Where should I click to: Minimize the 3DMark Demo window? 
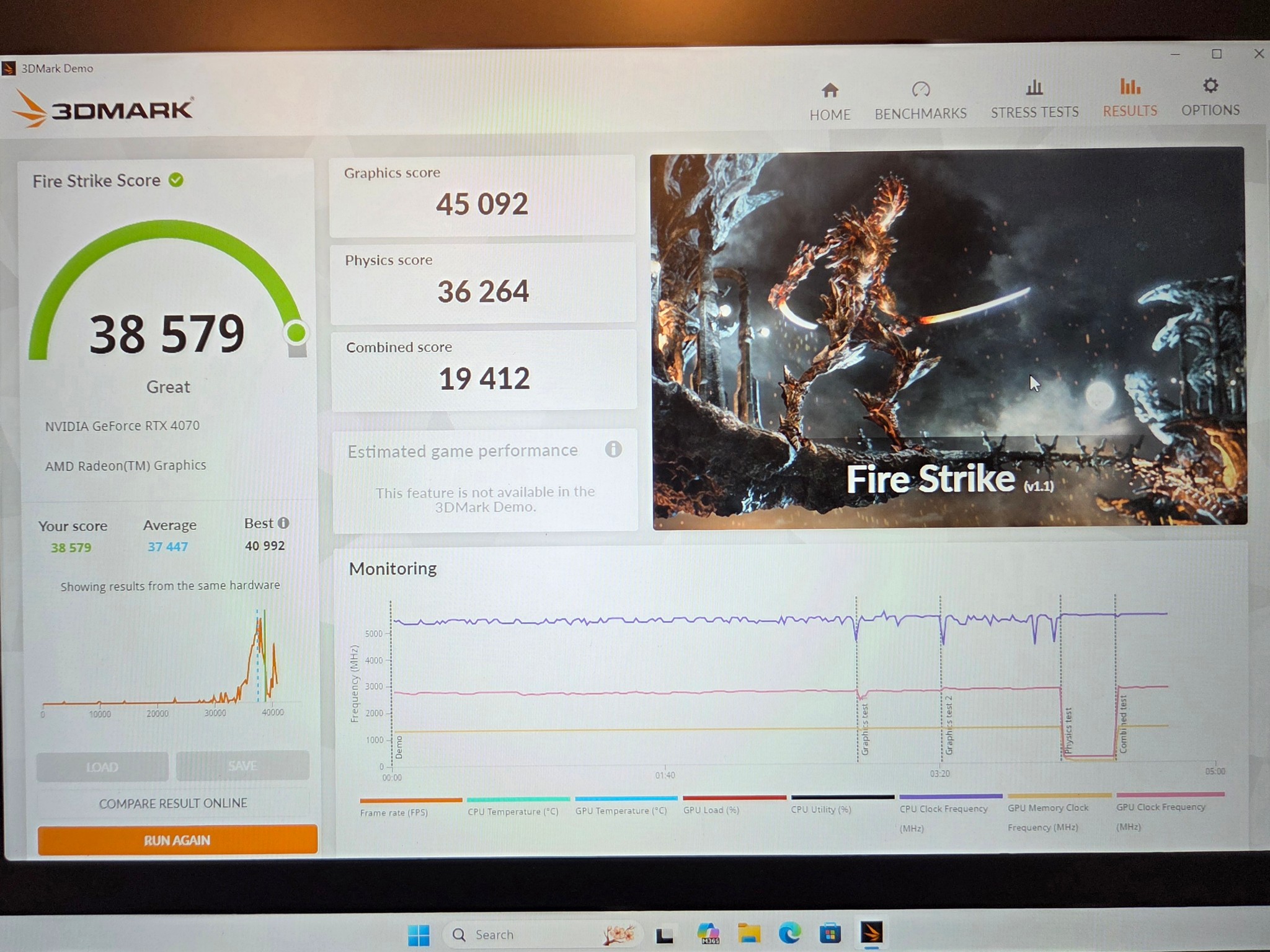(1175, 55)
